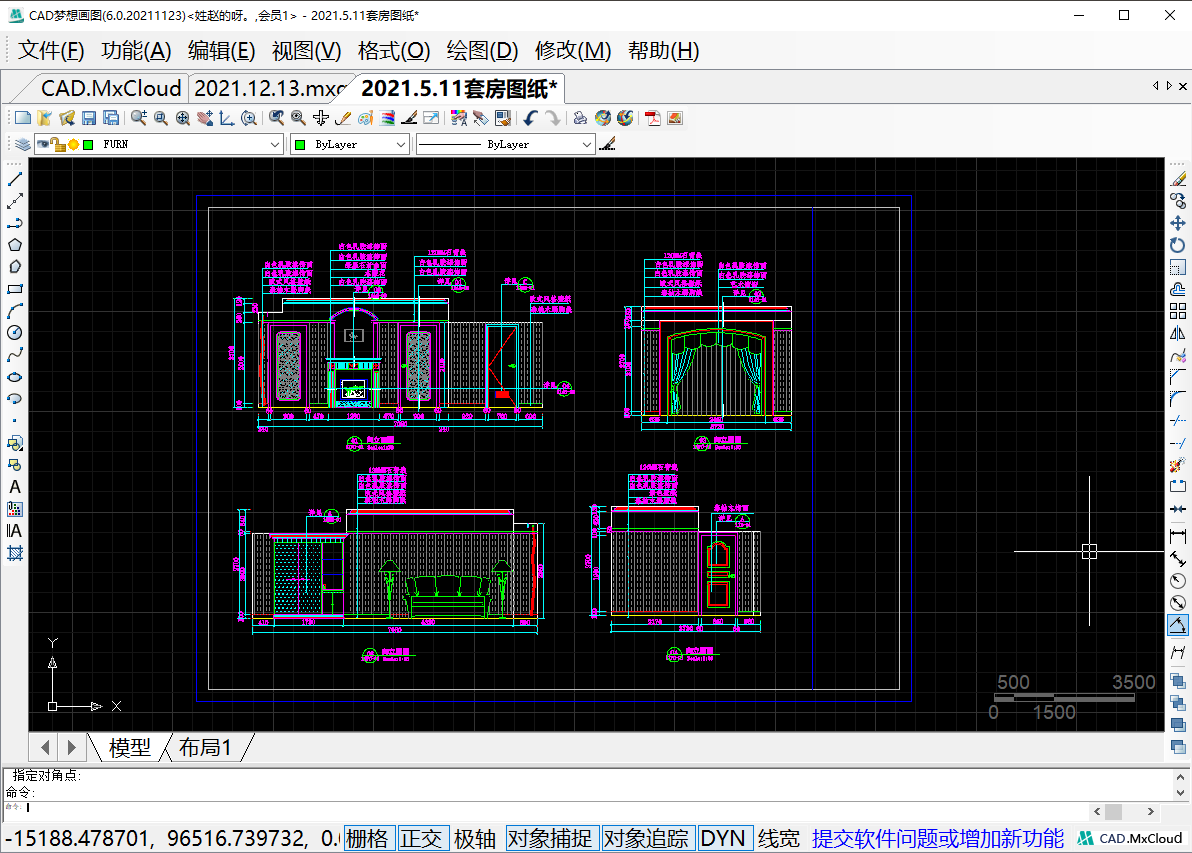Select the Angular dimension tool
1192x853 pixels.
point(1178,626)
